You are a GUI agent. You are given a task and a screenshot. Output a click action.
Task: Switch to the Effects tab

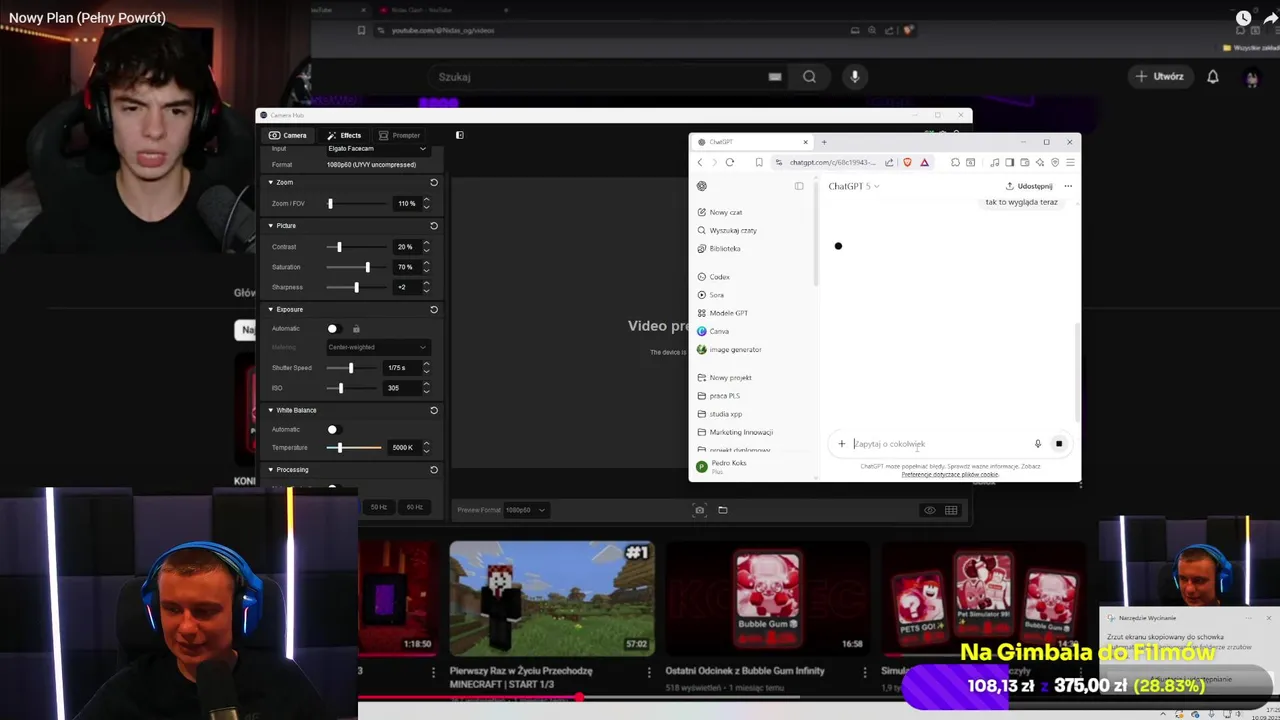coord(344,135)
